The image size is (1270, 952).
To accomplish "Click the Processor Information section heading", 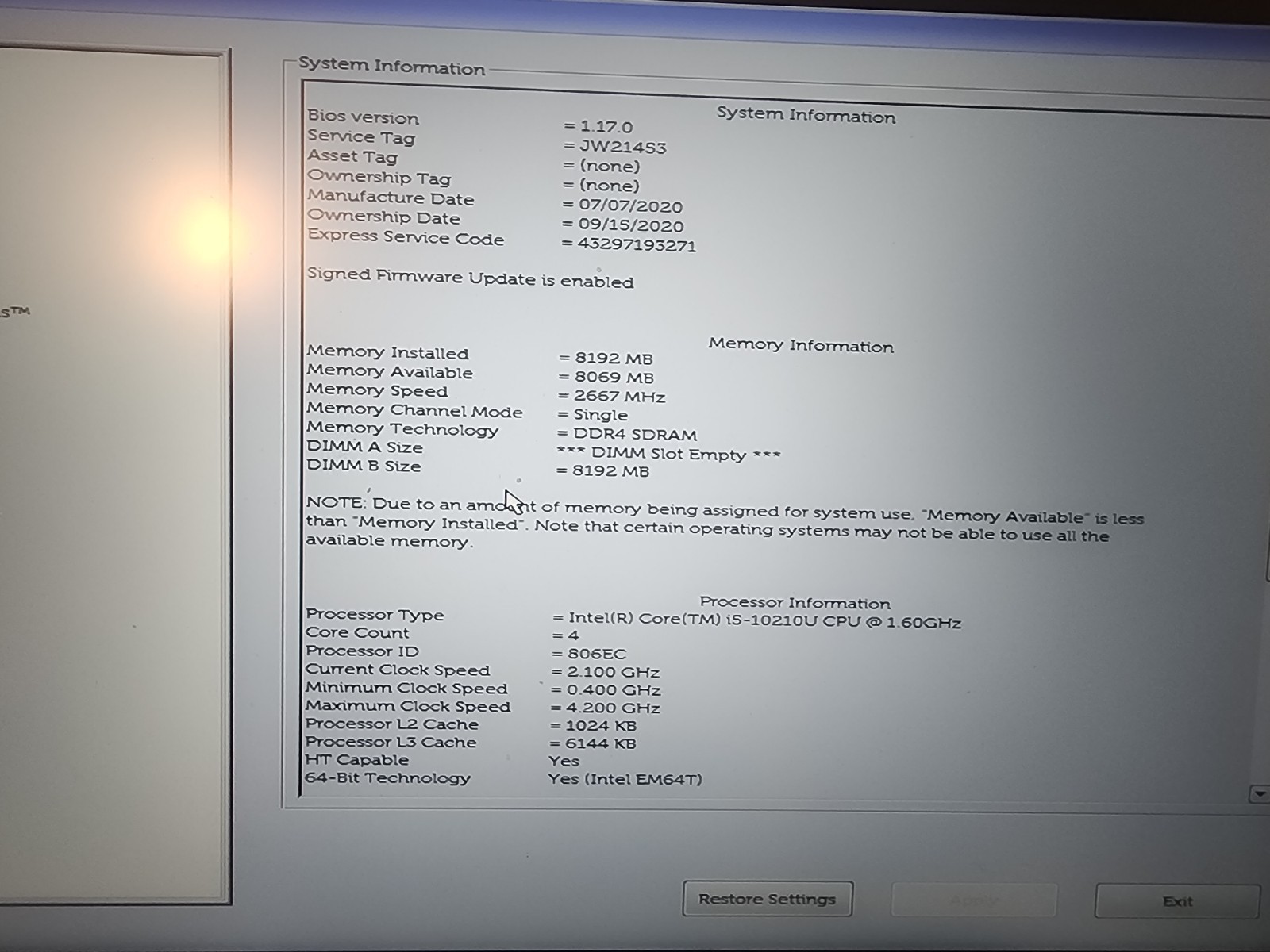I will 795,603.
